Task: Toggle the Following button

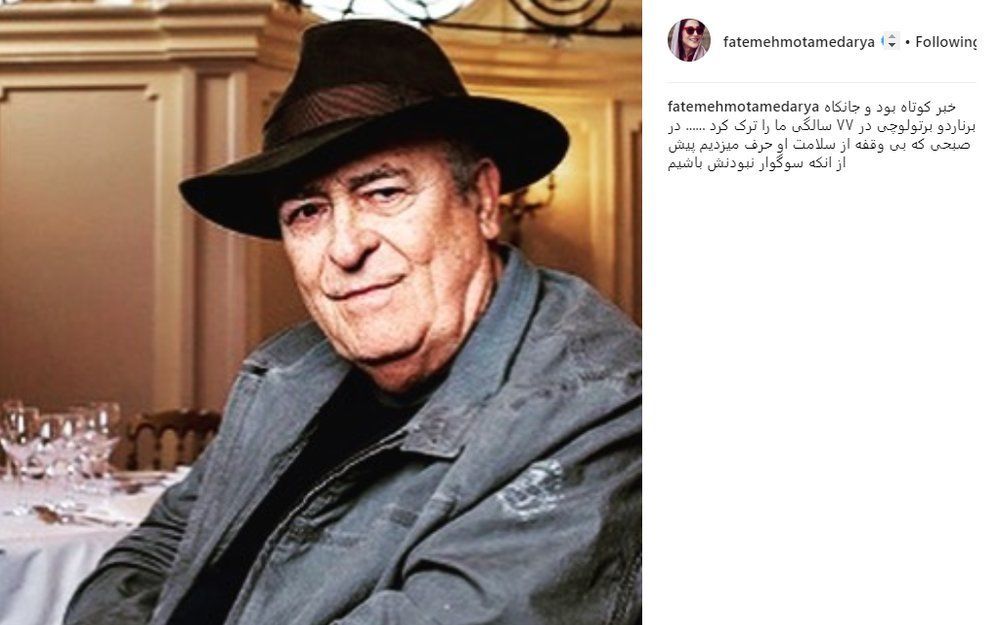Action: coord(945,42)
